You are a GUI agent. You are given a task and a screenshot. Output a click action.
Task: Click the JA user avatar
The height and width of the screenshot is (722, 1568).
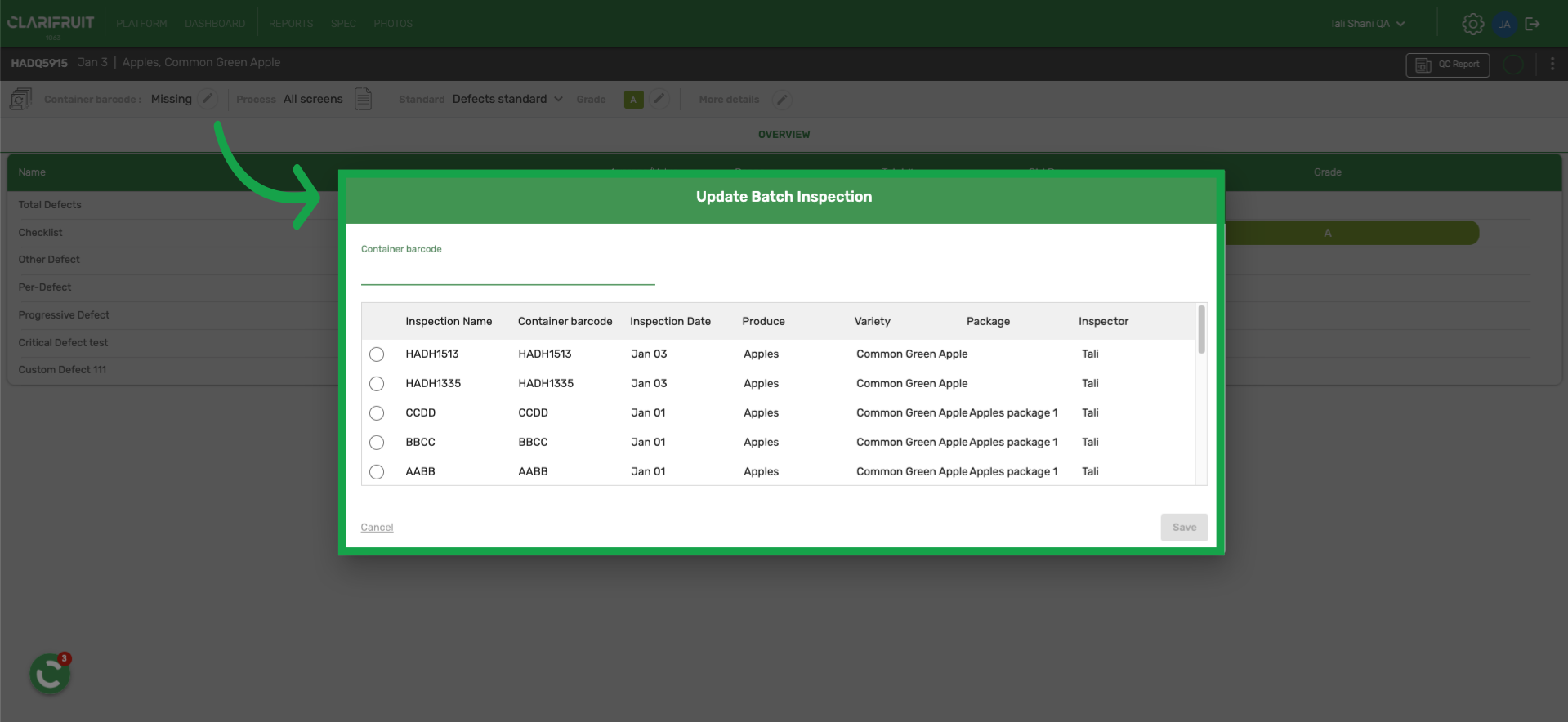click(x=1504, y=24)
